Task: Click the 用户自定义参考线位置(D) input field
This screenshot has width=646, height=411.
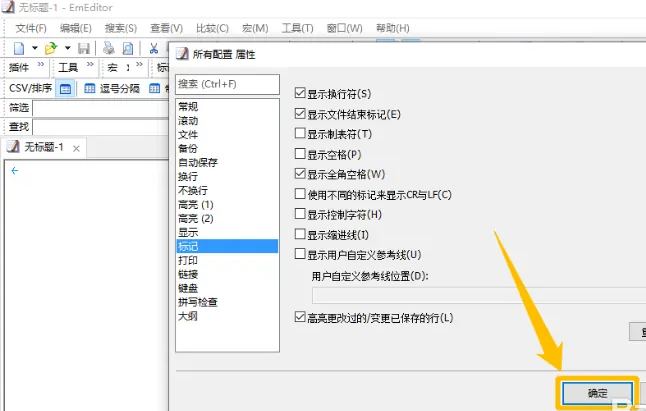Action: point(479,296)
